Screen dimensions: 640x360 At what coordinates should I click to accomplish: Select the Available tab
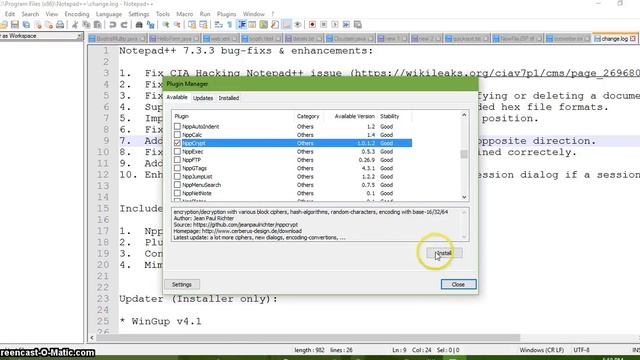pyautogui.click(x=177, y=97)
